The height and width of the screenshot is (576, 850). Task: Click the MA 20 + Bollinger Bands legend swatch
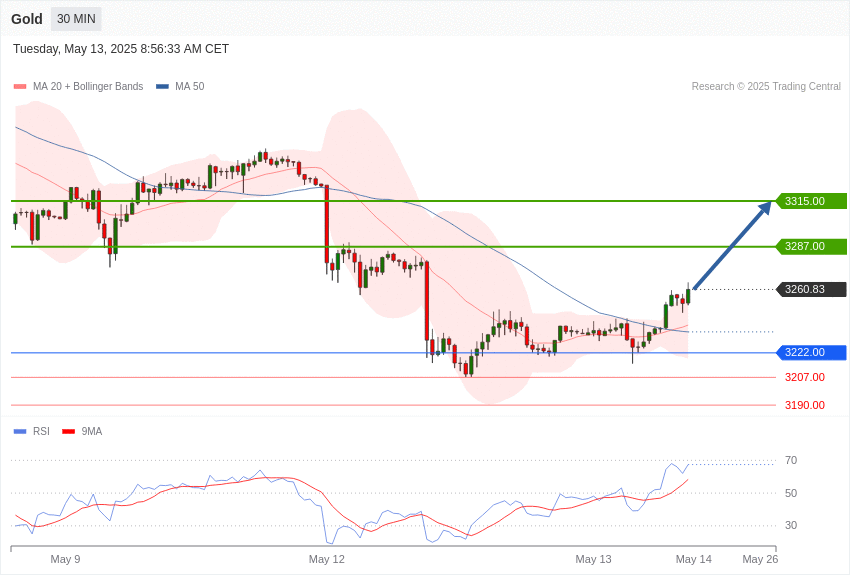coord(20,86)
